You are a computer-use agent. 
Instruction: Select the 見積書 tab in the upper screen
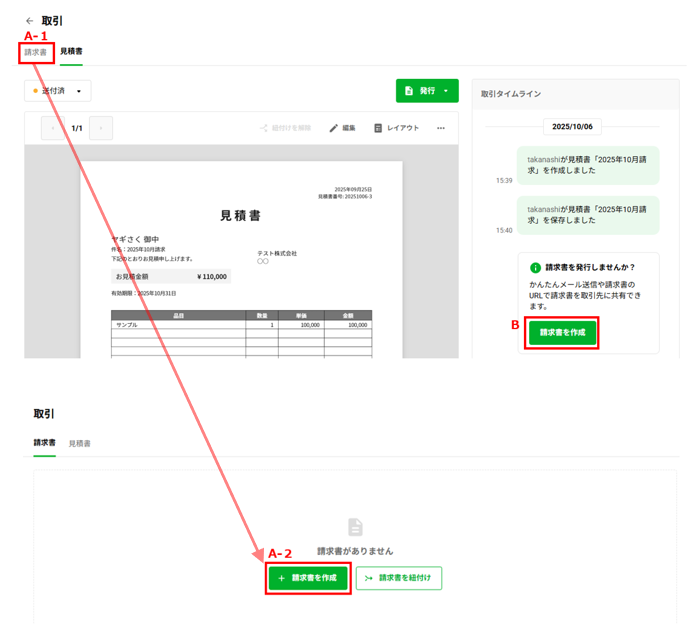(x=71, y=51)
